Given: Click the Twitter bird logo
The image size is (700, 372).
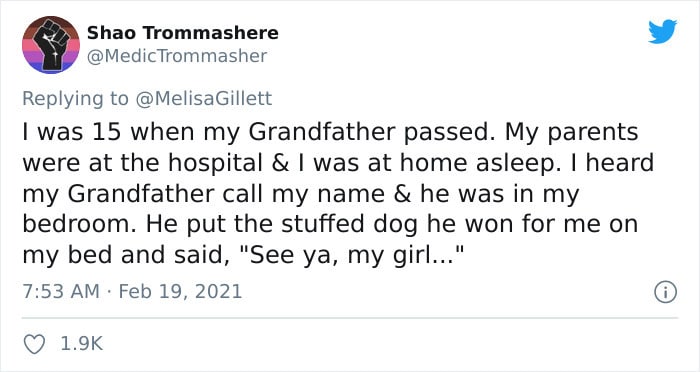Looking at the screenshot, I should (662, 32).
